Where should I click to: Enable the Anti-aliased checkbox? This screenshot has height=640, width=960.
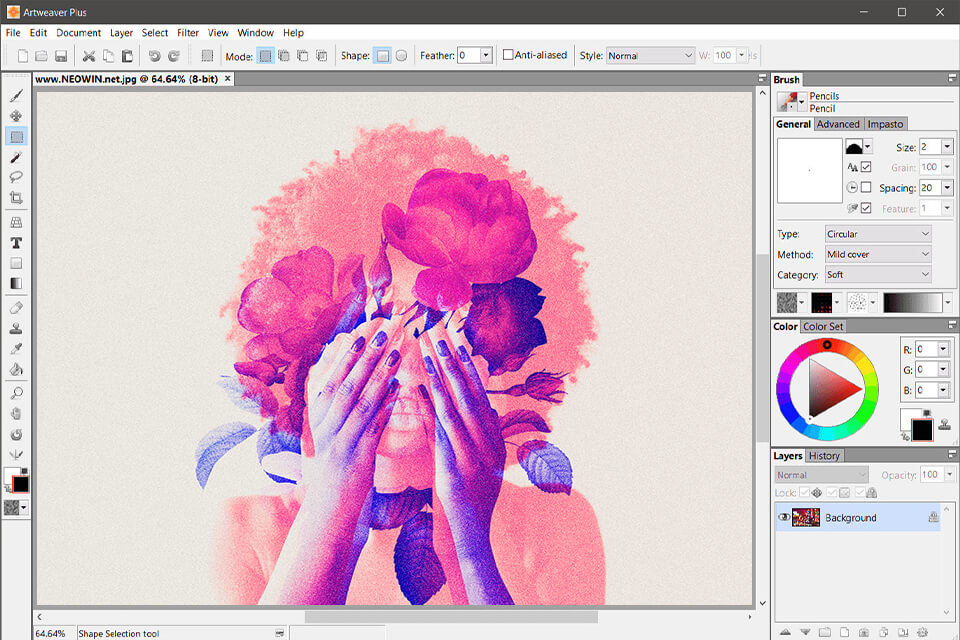pos(510,55)
